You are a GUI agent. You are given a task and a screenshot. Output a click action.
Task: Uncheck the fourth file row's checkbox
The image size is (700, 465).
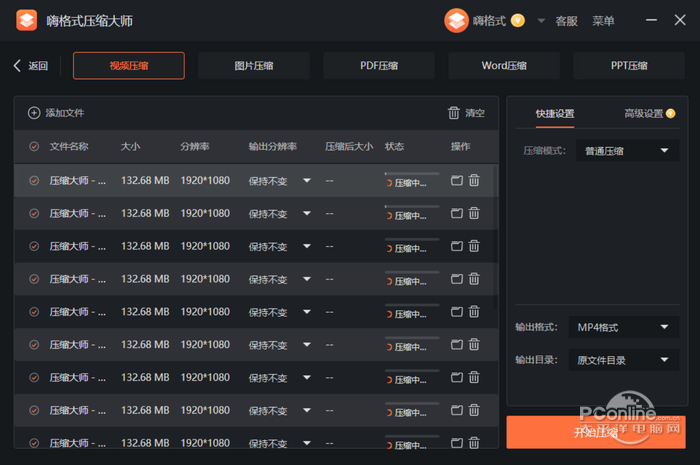(x=34, y=279)
